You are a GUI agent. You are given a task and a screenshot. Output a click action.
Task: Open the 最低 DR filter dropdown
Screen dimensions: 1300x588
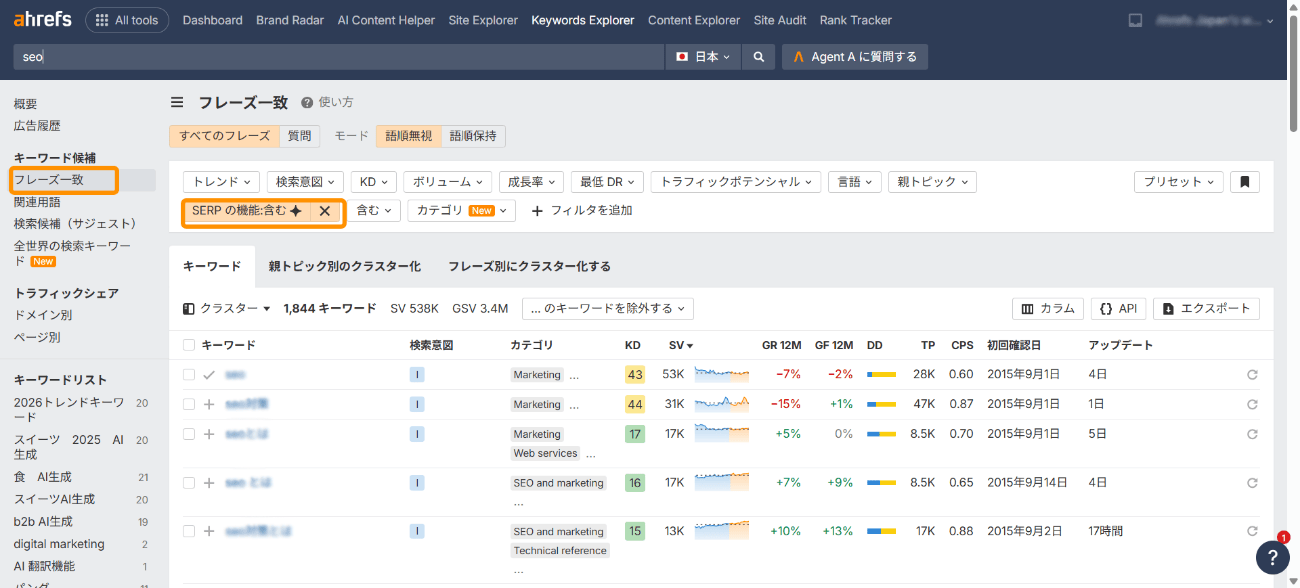[x=607, y=182]
